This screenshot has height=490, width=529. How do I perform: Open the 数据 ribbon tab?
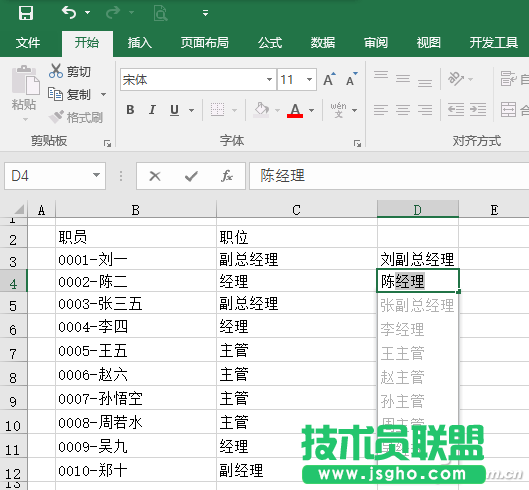(323, 43)
